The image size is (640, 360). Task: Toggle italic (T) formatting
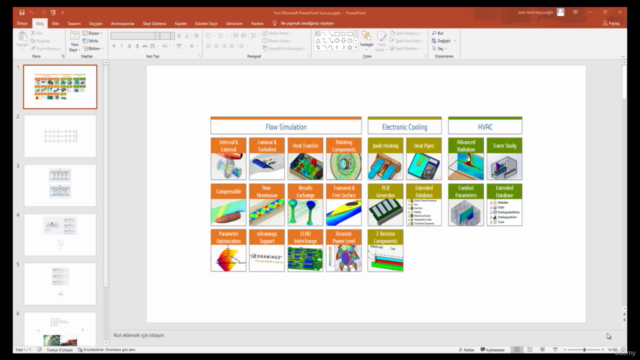(x=122, y=47)
